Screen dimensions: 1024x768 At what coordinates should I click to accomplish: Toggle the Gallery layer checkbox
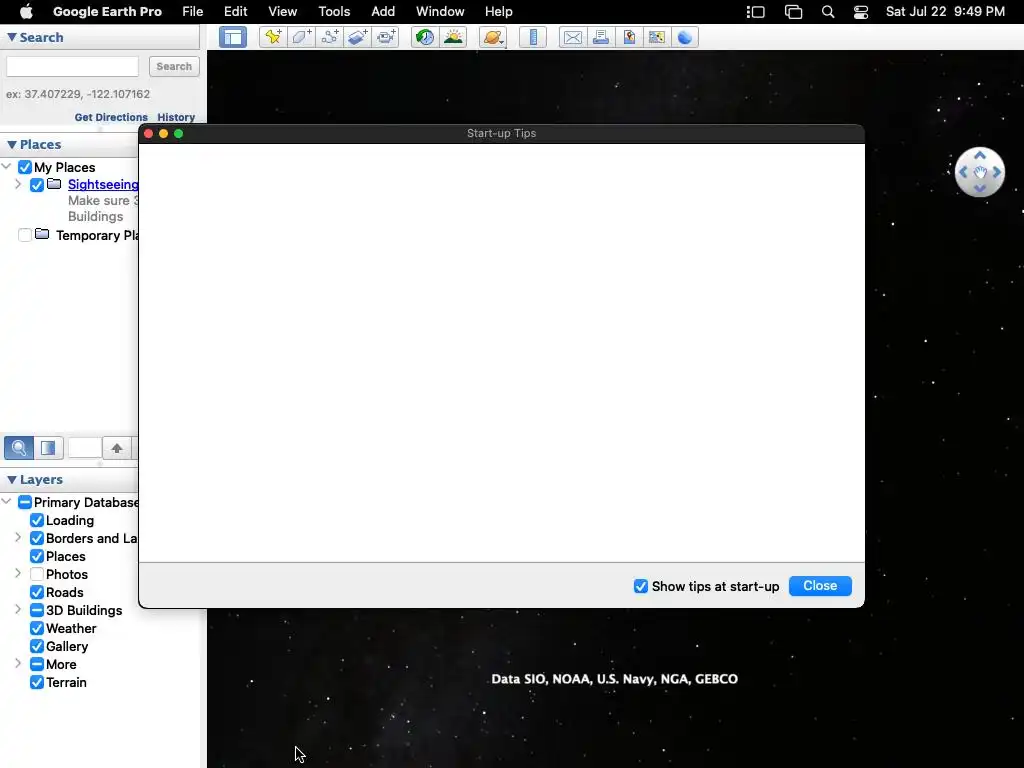click(37, 647)
